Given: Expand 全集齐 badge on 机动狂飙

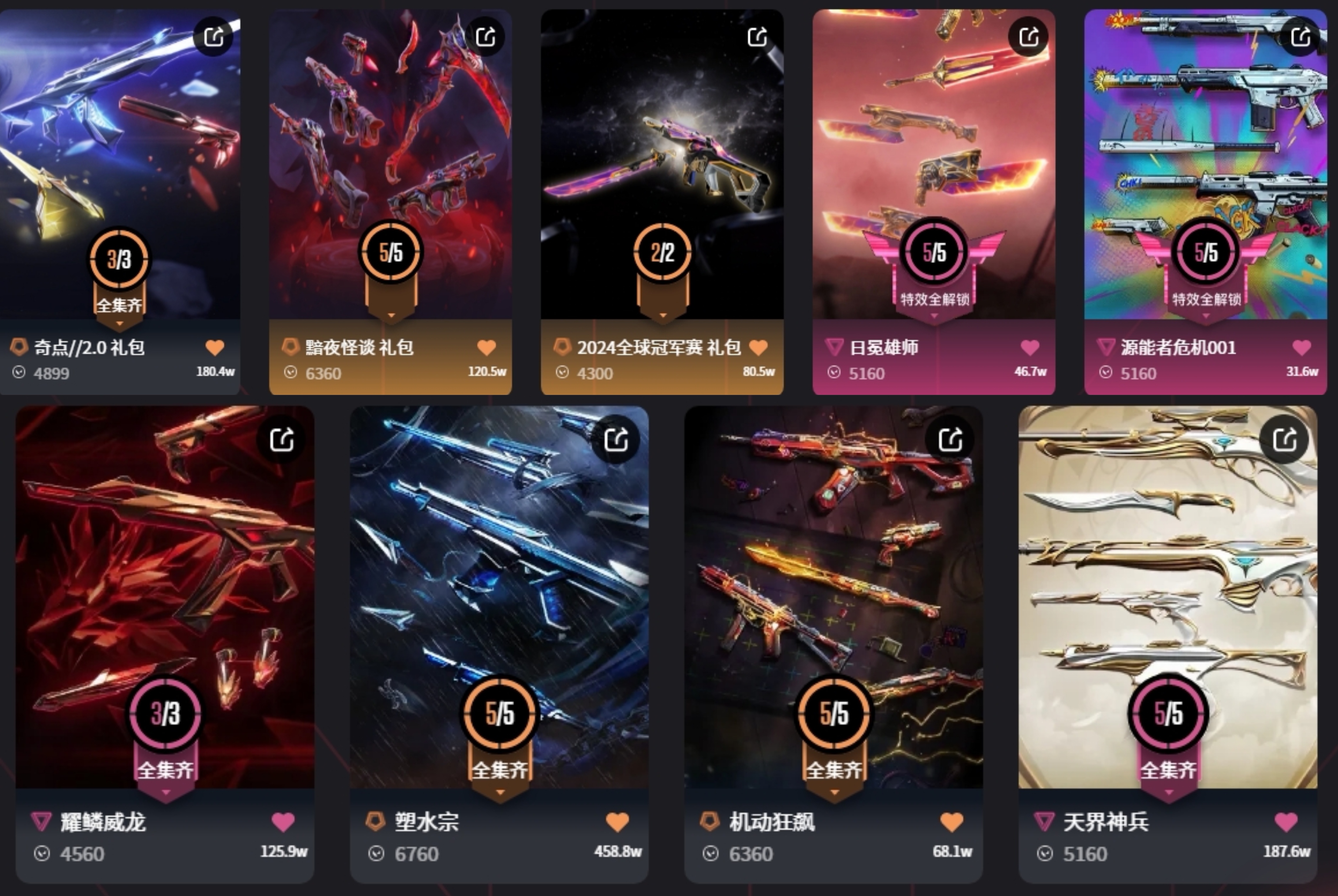Looking at the screenshot, I should [834, 792].
